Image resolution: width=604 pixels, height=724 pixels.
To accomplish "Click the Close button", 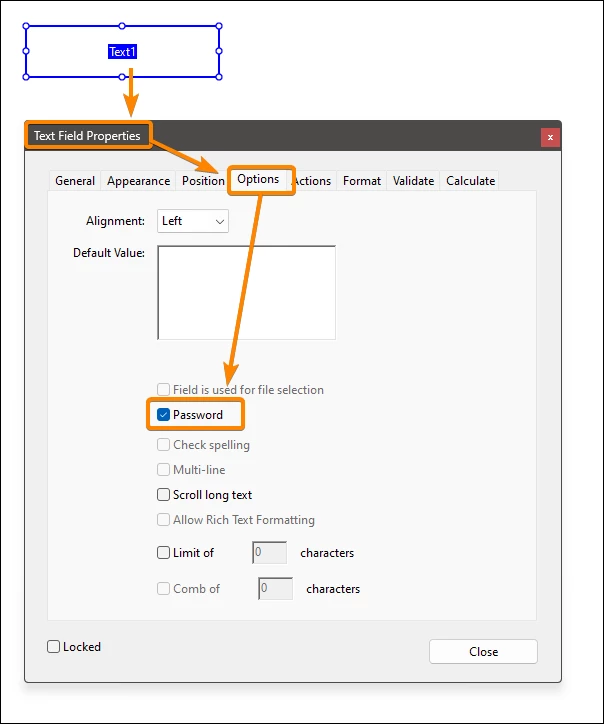I will click(x=483, y=652).
